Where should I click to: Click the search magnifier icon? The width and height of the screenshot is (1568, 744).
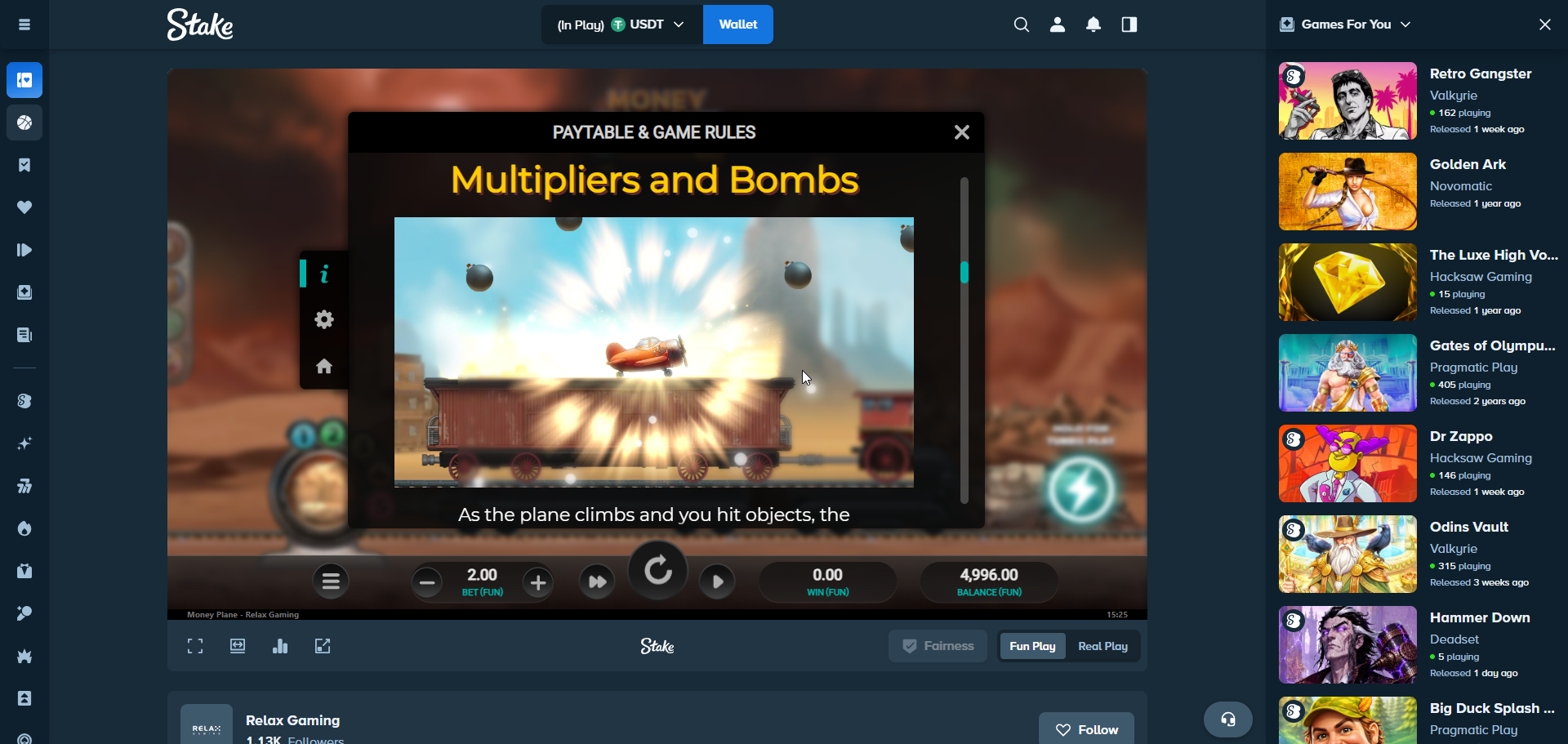(1021, 25)
